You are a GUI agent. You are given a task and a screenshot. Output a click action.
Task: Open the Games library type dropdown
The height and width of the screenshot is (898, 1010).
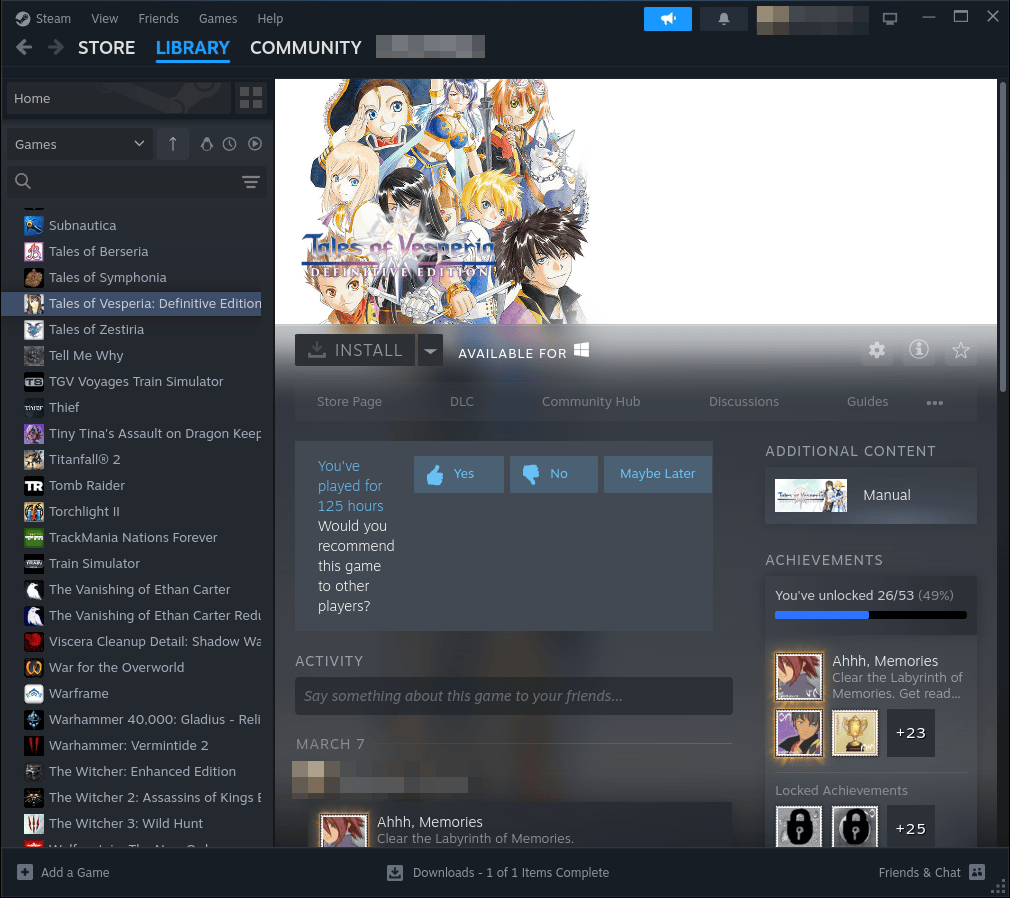tap(79, 144)
